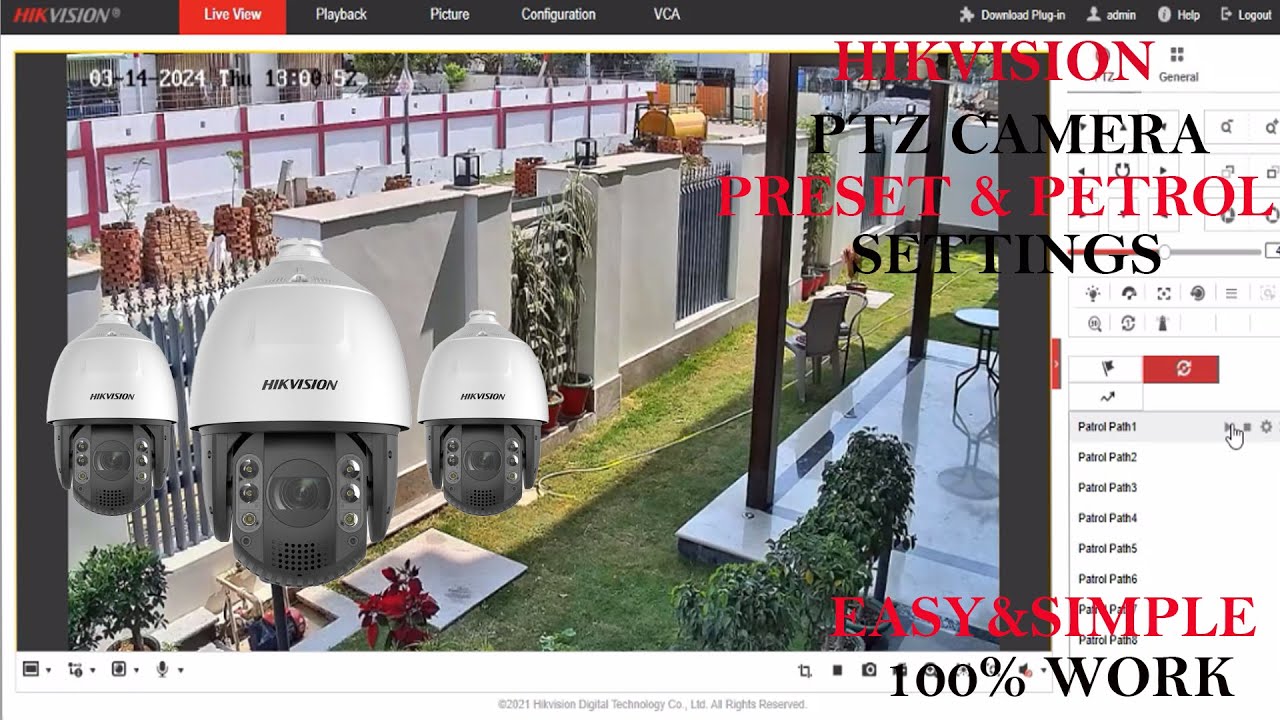Go to the Configuration tab
1280x720 pixels.
[558, 15]
